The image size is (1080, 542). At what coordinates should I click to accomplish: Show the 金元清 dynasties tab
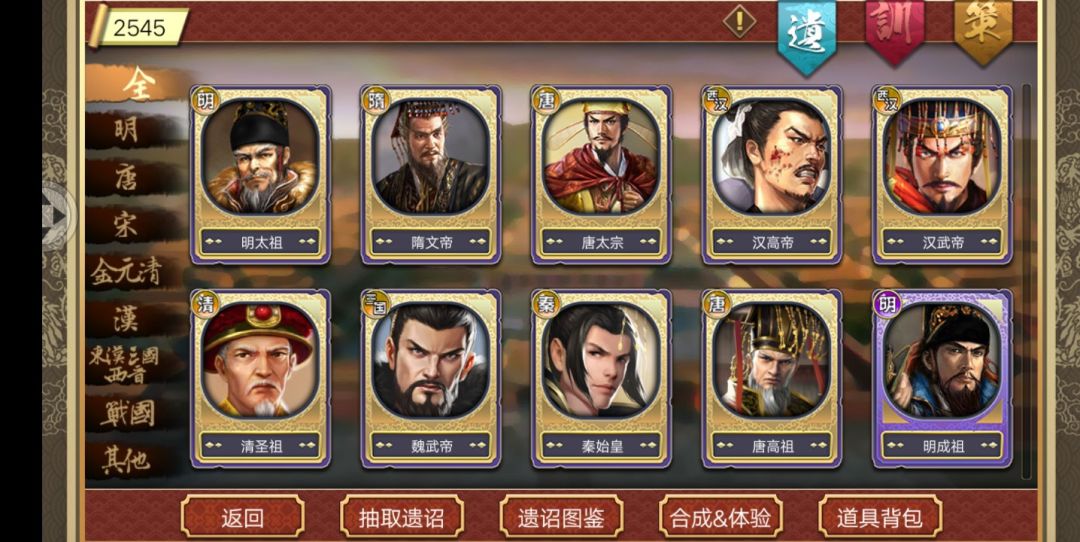[127, 273]
